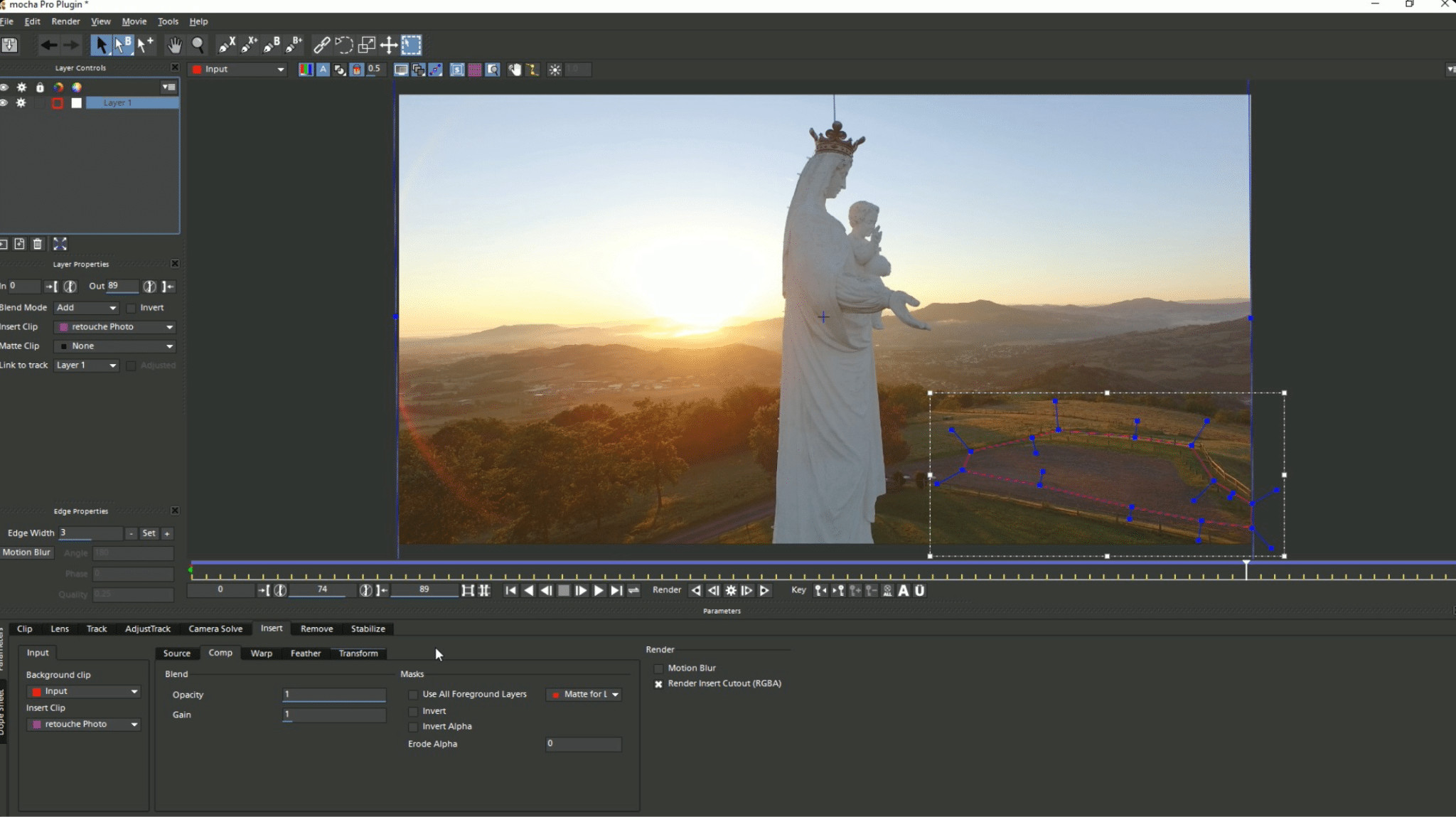The image size is (1456, 817).
Task: Open the Tools menu
Action: [x=168, y=21]
